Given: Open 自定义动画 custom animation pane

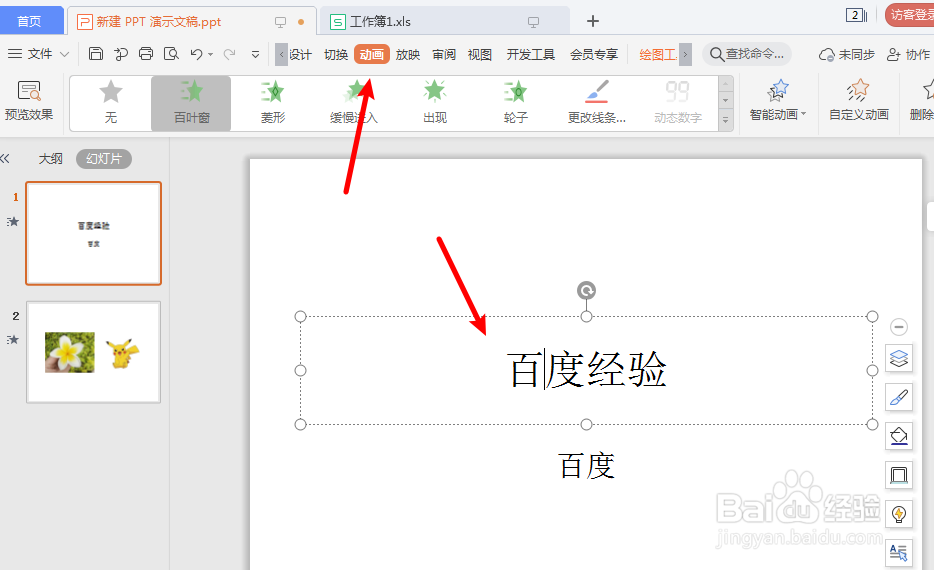Looking at the screenshot, I should pos(858,101).
